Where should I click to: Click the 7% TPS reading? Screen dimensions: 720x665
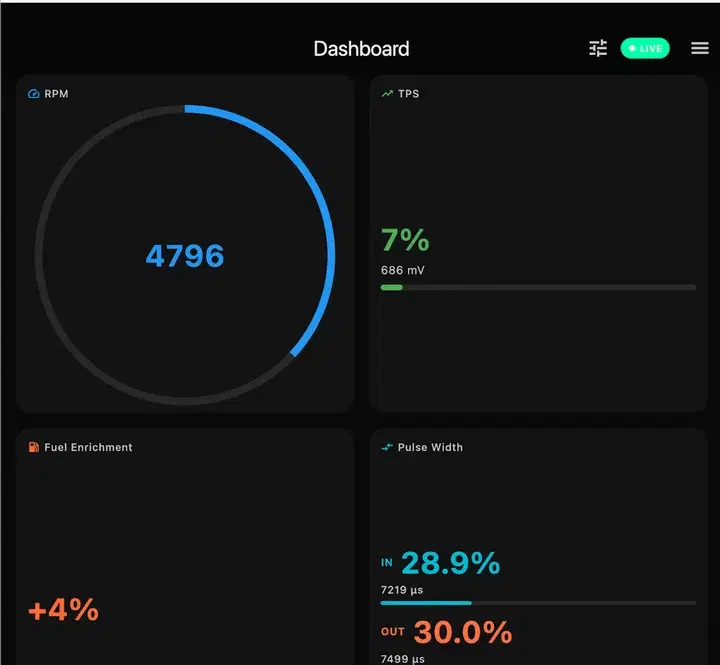click(x=405, y=240)
